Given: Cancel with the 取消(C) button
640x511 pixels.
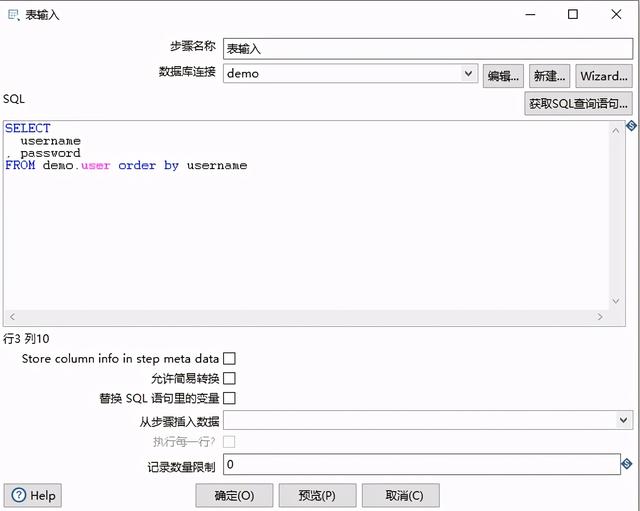Looking at the screenshot, I should [400, 495].
